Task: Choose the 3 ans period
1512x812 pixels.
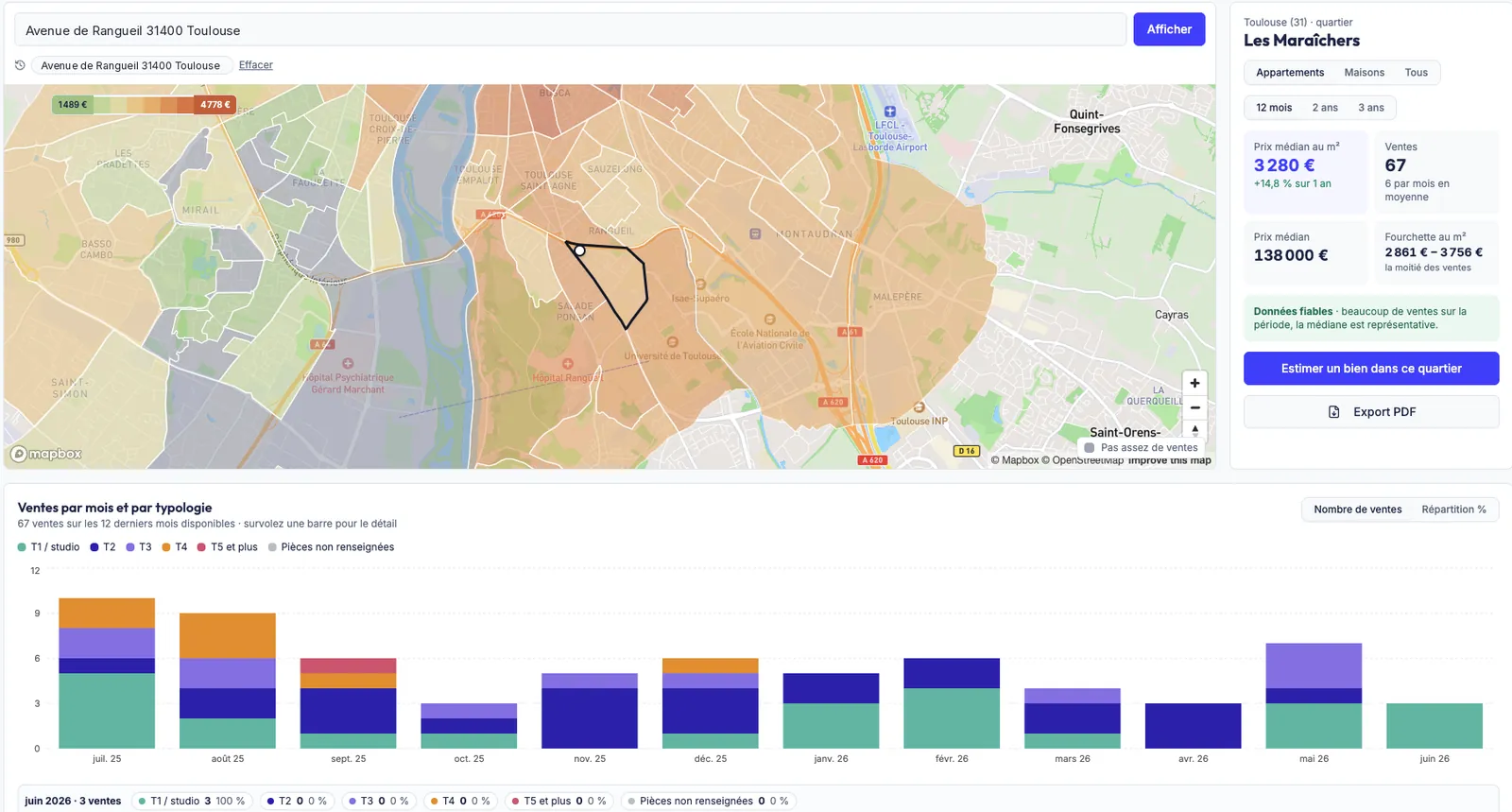Action: [x=1371, y=108]
